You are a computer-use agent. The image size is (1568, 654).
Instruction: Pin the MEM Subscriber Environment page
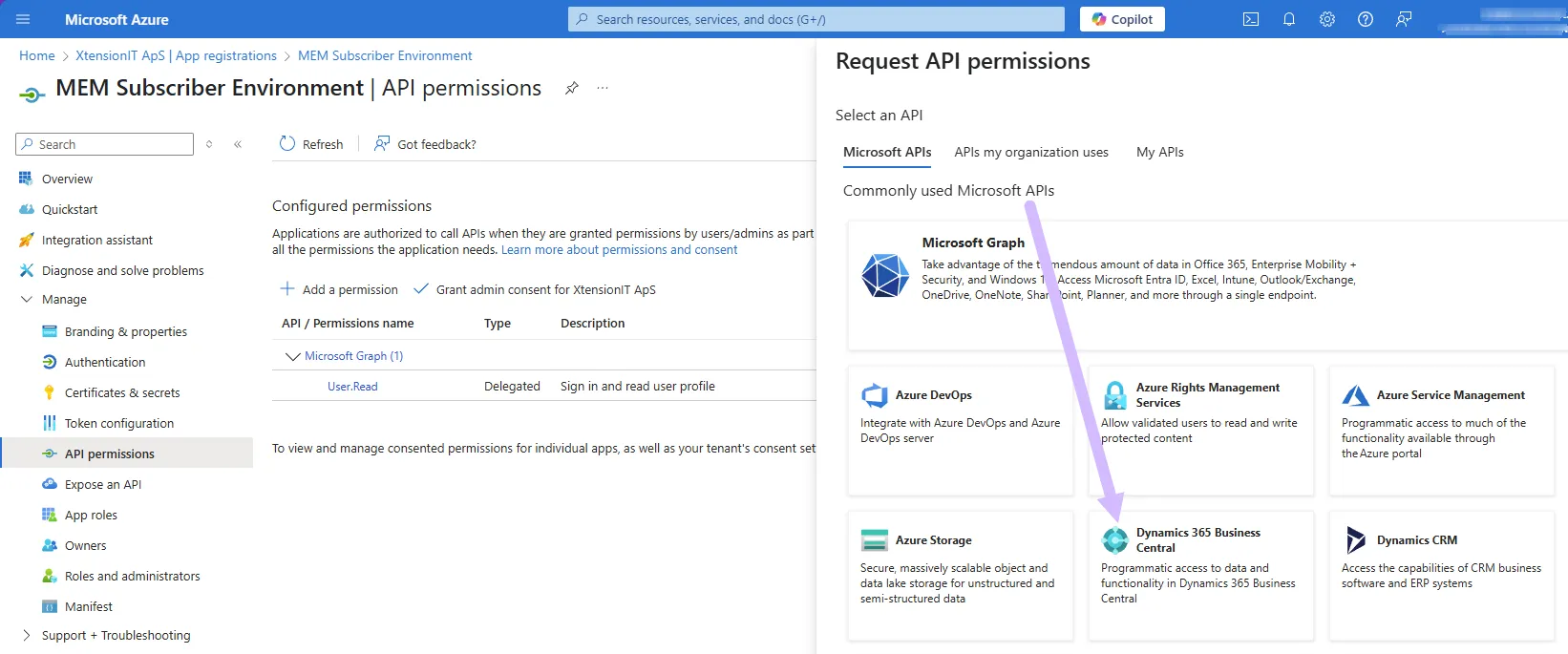(x=571, y=88)
